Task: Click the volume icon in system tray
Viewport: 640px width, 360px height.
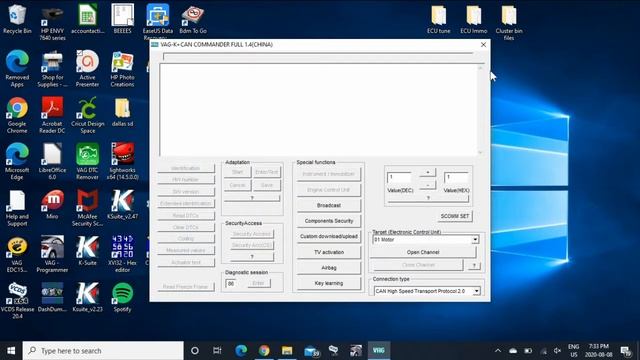Action: (557, 351)
